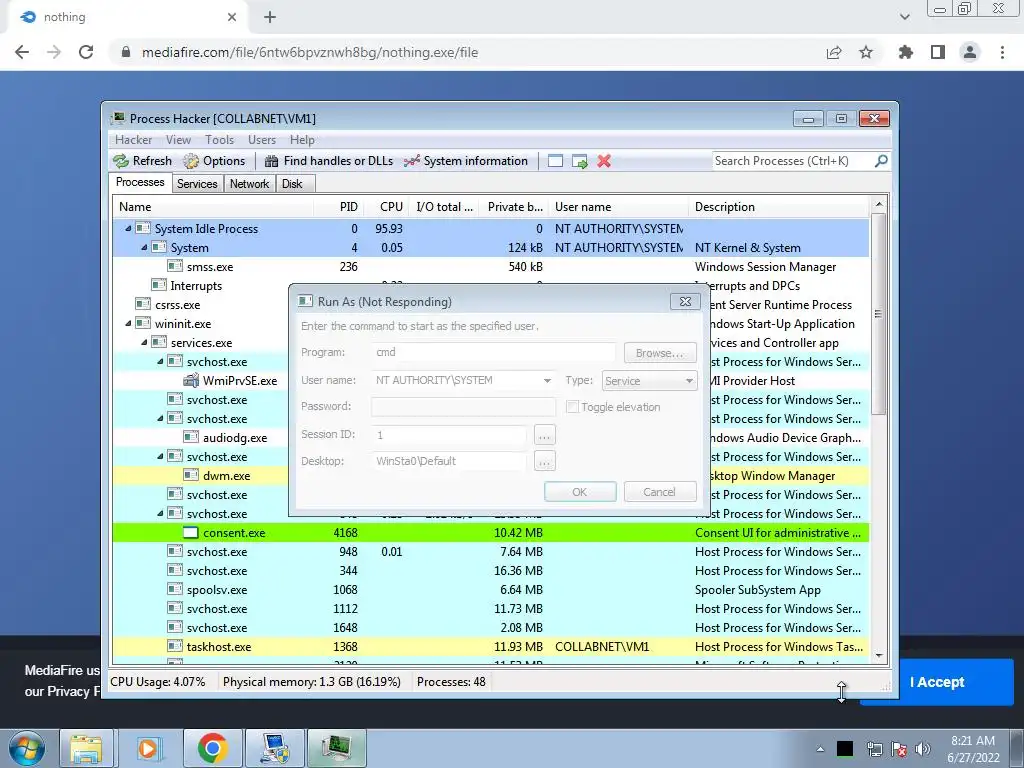Open the Type dropdown in Run As
The height and width of the screenshot is (768, 1024).
[x=649, y=381]
